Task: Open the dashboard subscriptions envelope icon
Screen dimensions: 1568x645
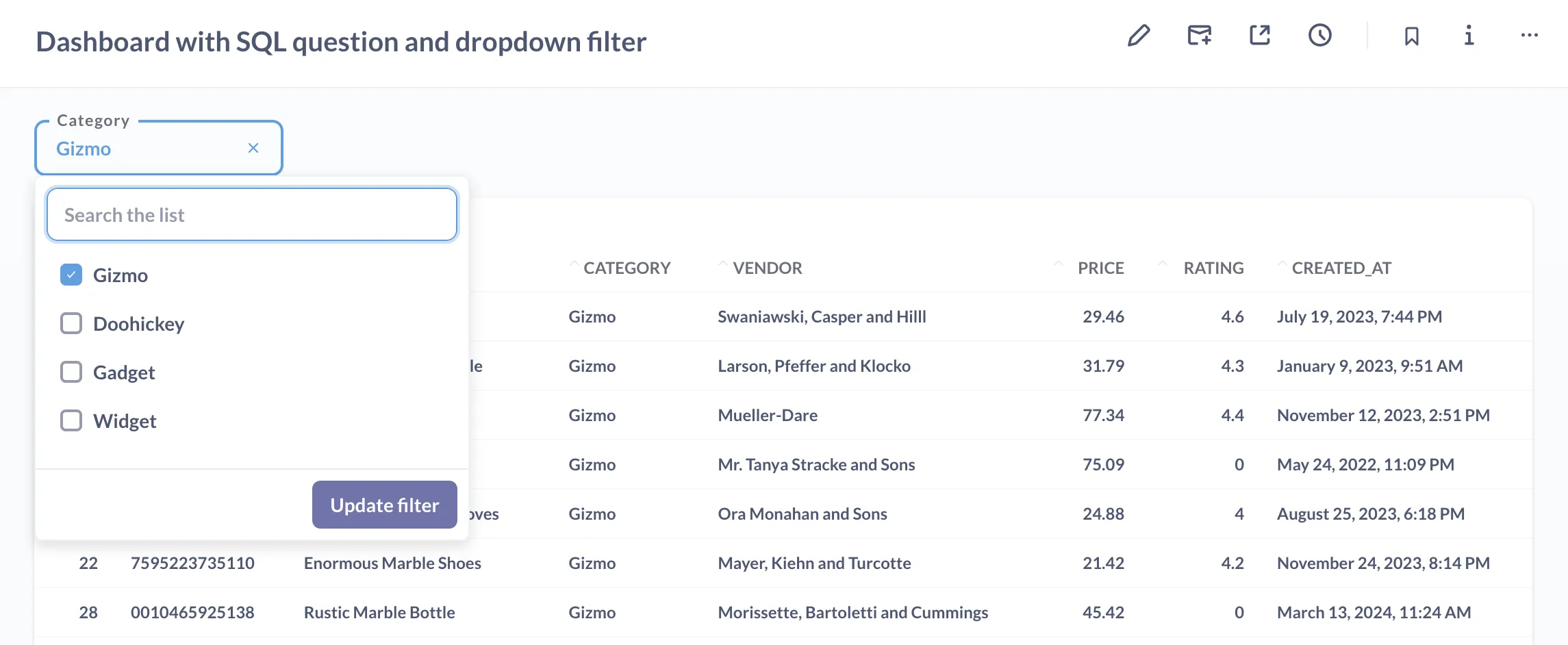Action: pos(1199,36)
